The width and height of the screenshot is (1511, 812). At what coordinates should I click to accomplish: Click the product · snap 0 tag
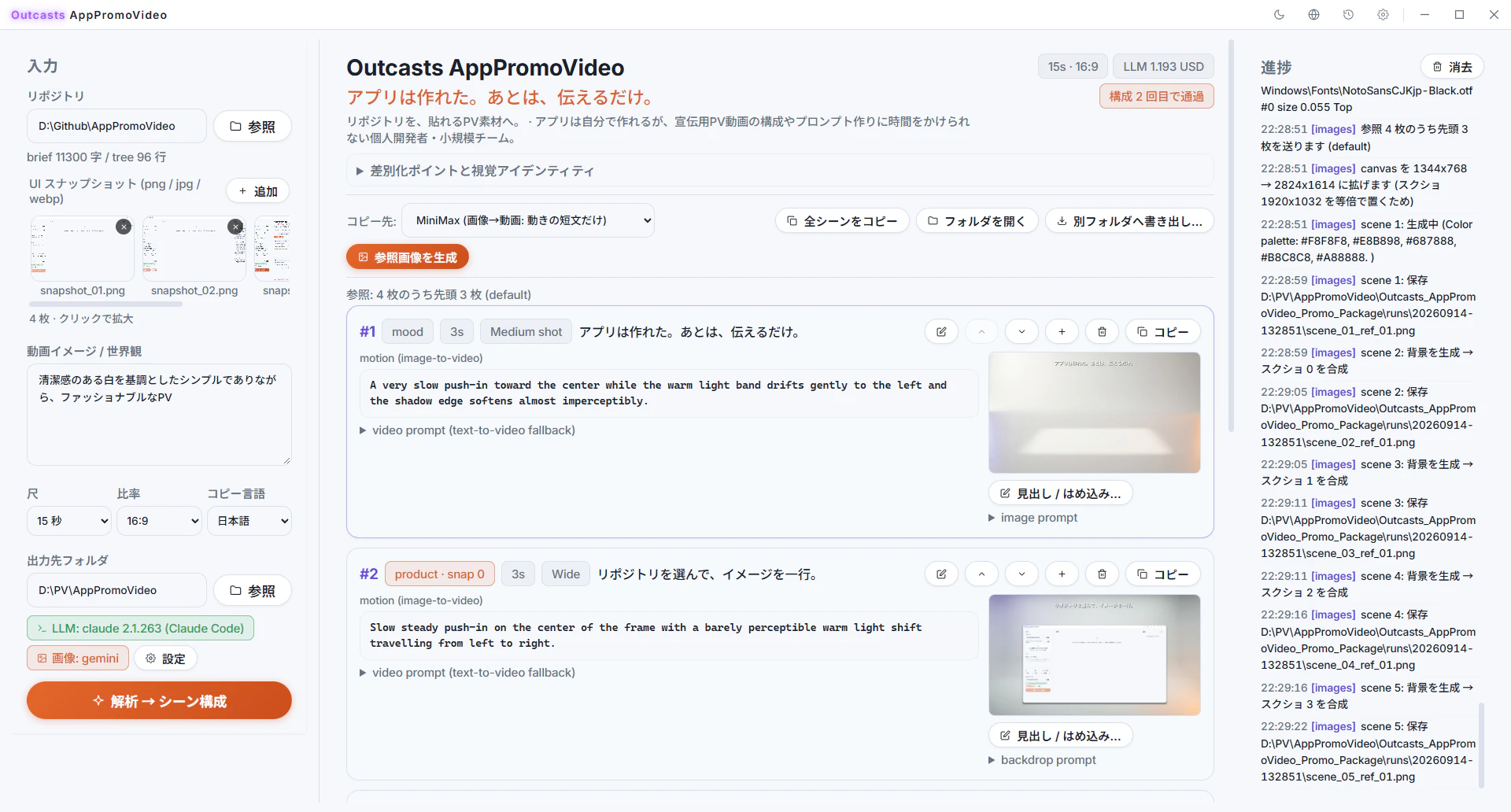click(x=440, y=574)
